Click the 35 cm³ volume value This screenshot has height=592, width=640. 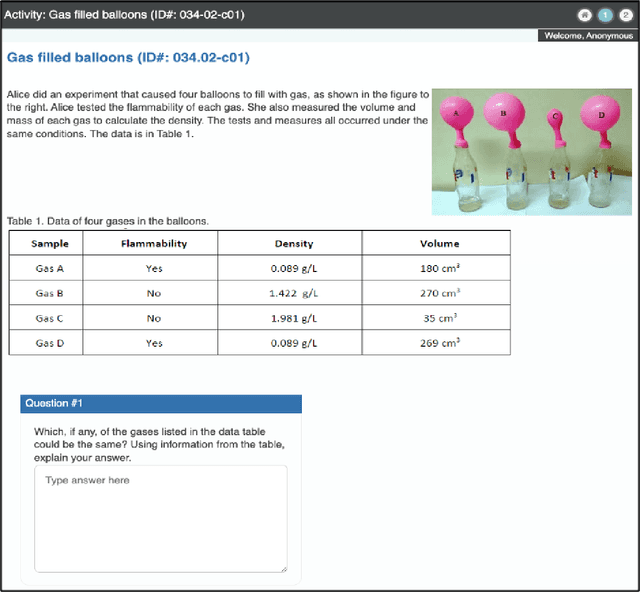(x=440, y=318)
